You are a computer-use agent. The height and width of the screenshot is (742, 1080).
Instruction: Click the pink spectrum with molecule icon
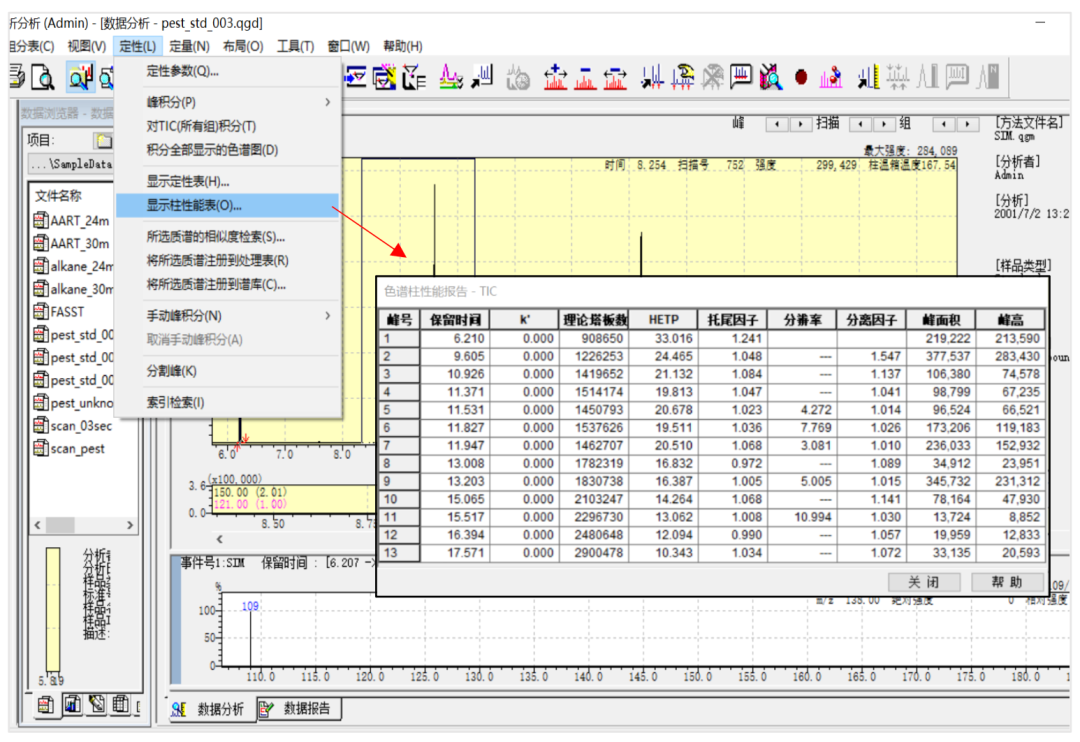point(830,77)
